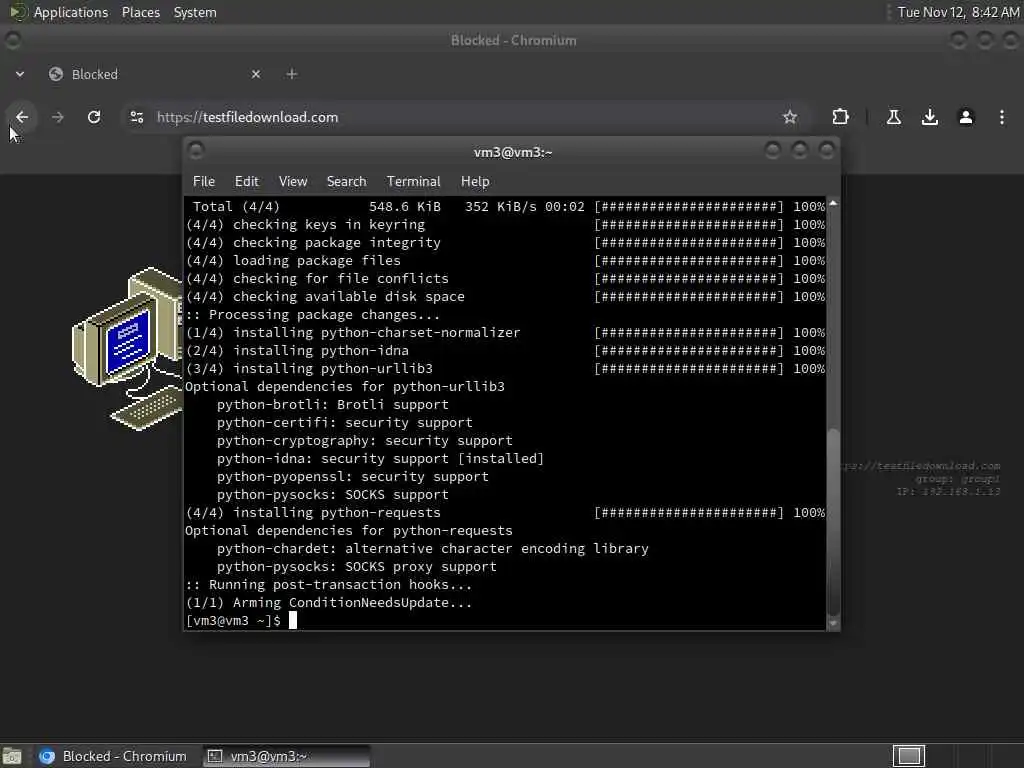Open the Applications menu
Image resolution: width=1024 pixels, height=768 pixels.
click(71, 12)
